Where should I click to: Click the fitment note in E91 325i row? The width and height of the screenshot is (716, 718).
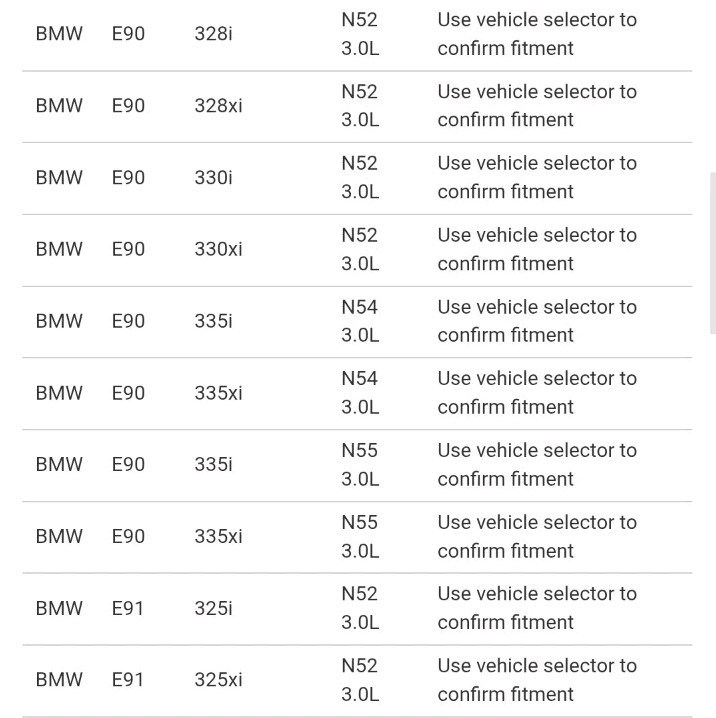click(x=537, y=608)
